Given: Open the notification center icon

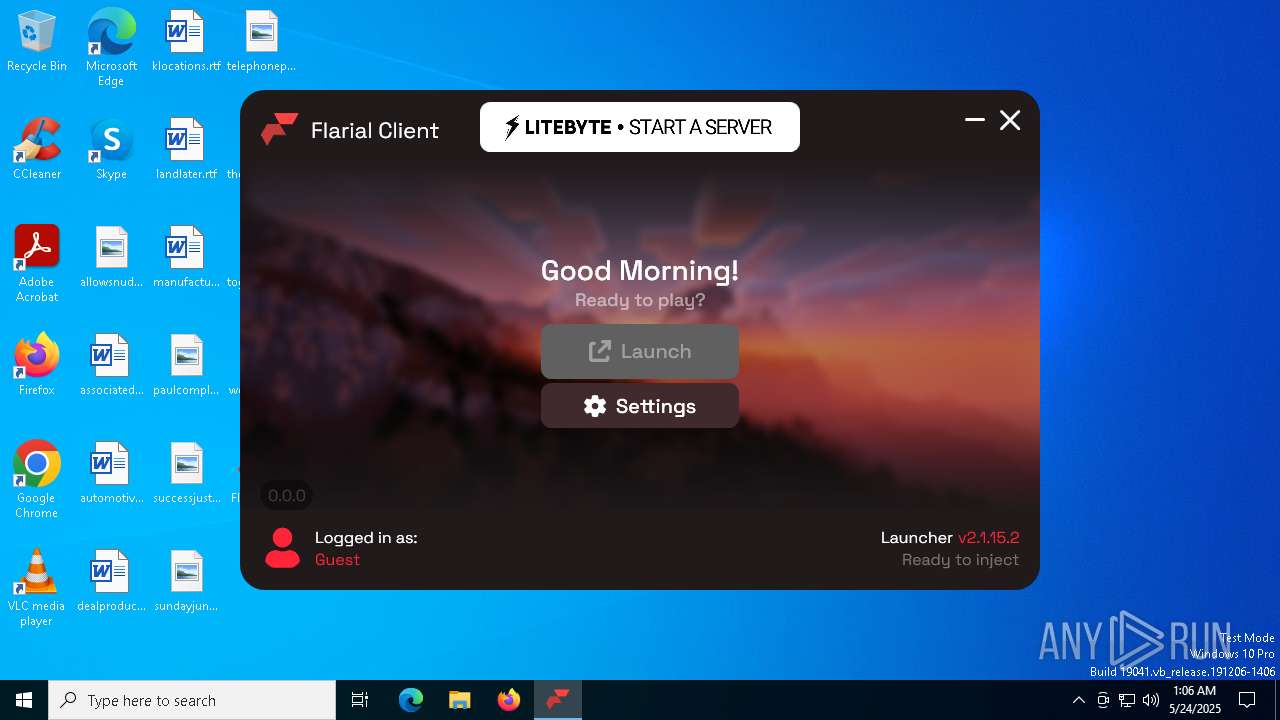Looking at the screenshot, I should tap(1247, 700).
